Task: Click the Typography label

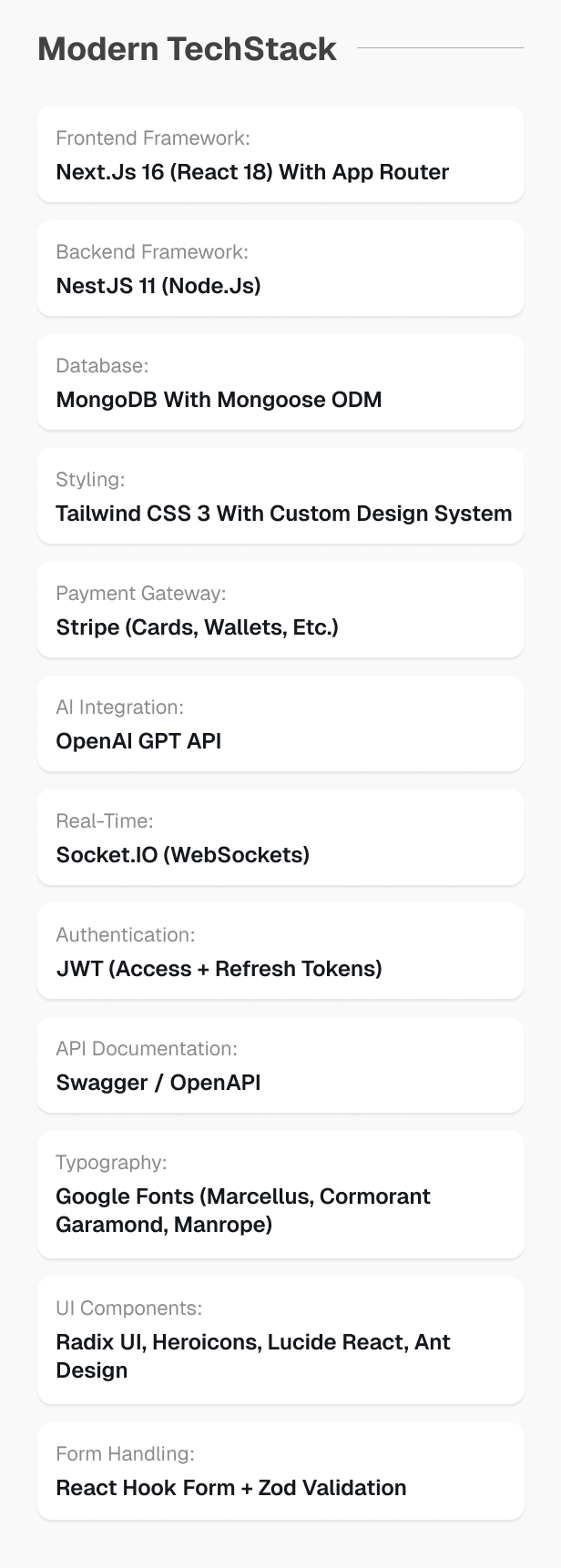Action: pyautogui.click(x=111, y=1163)
